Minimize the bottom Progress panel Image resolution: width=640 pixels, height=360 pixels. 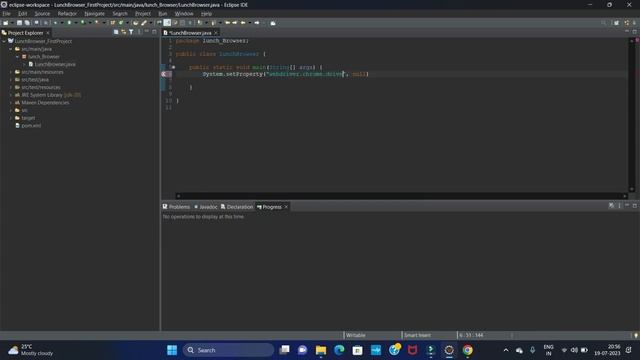pos(627,206)
